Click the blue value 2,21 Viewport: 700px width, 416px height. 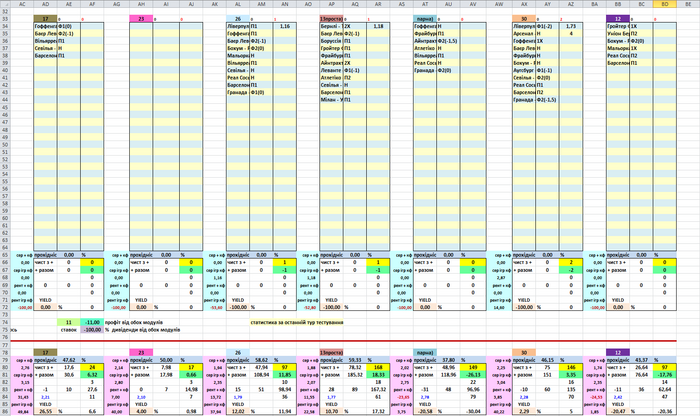tap(46, 397)
